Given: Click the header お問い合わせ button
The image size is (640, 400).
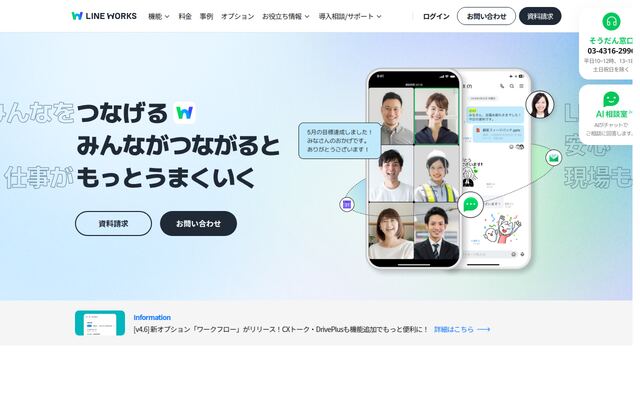Looking at the screenshot, I should (x=486, y=16).
